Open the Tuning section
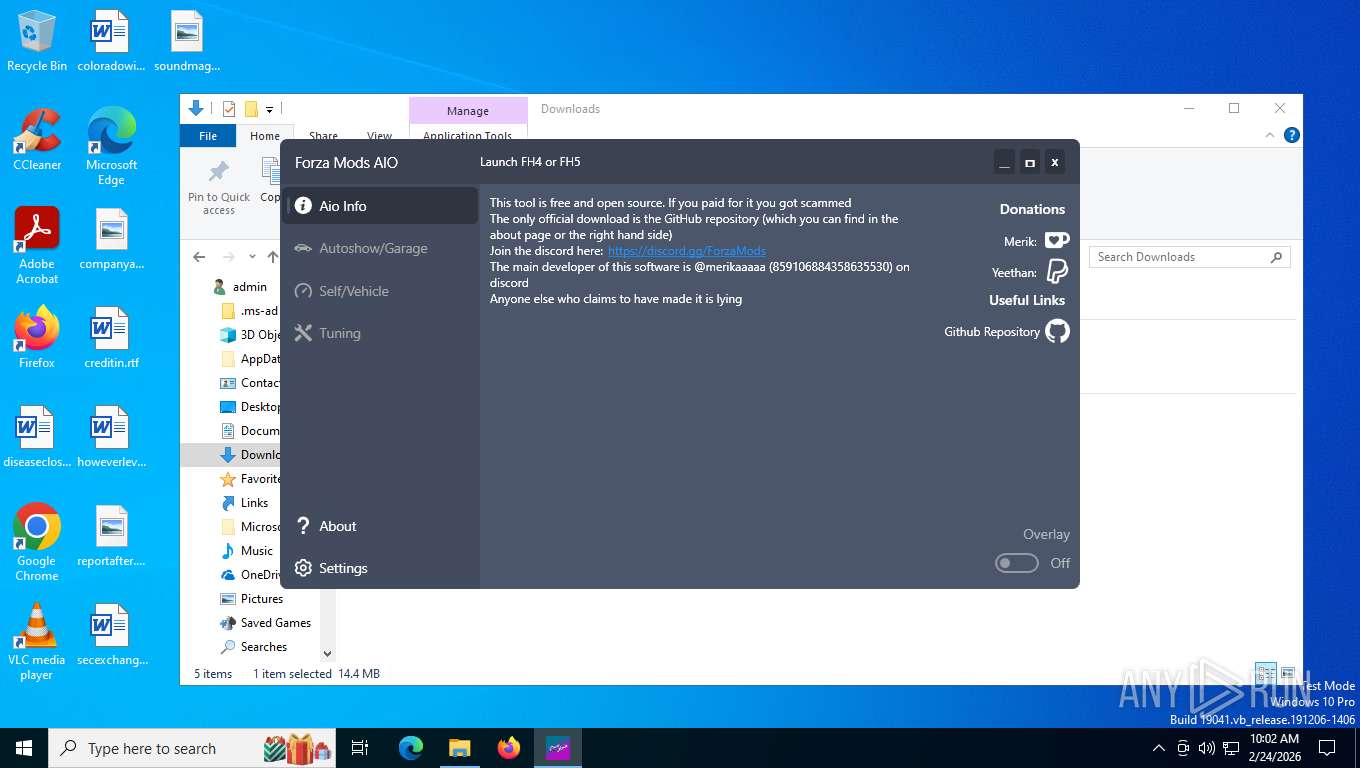The width and height of the screenshot is (1360, 768). click(380, 333)
